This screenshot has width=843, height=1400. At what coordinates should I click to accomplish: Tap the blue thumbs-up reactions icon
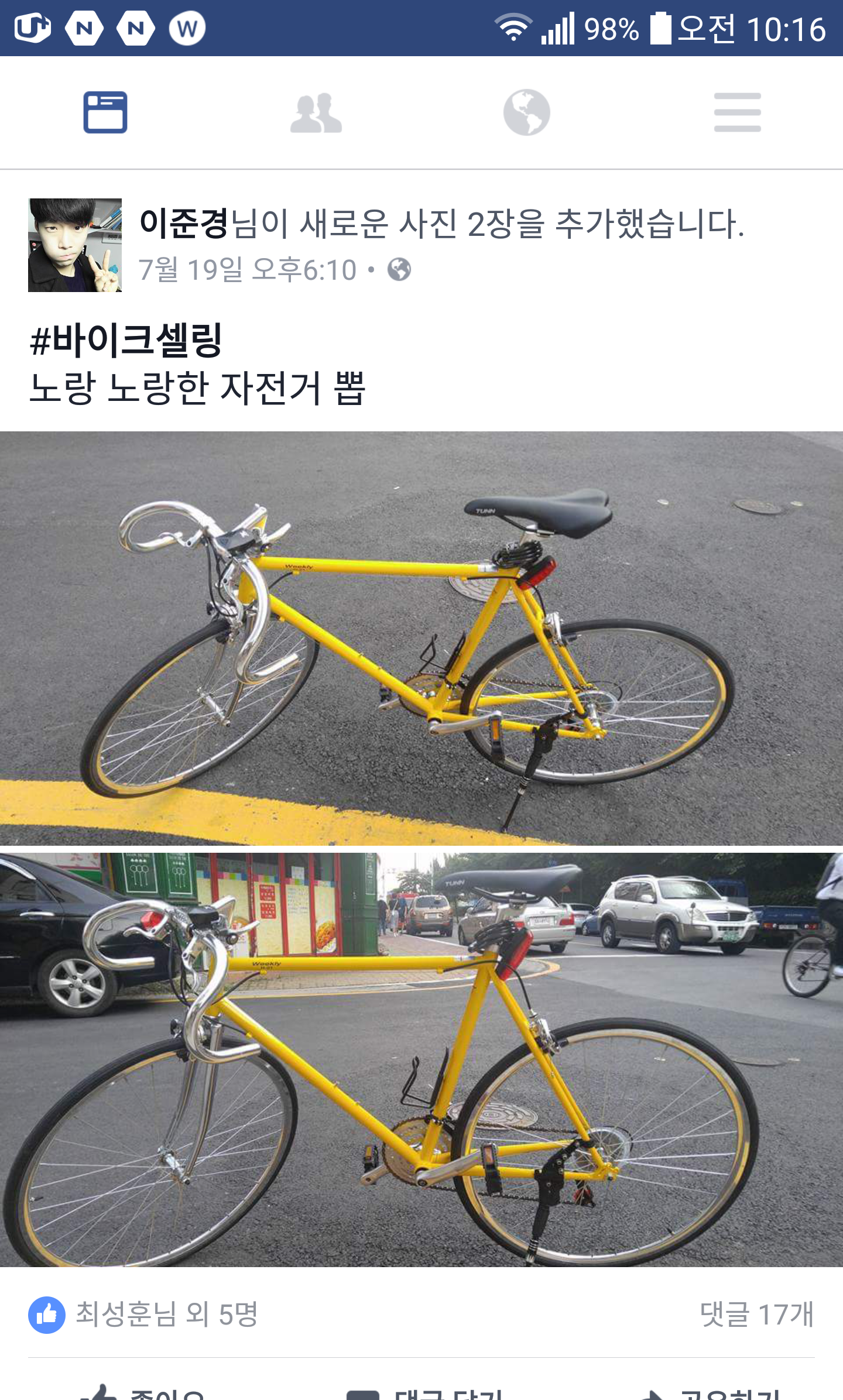(x=47, y=1315)
